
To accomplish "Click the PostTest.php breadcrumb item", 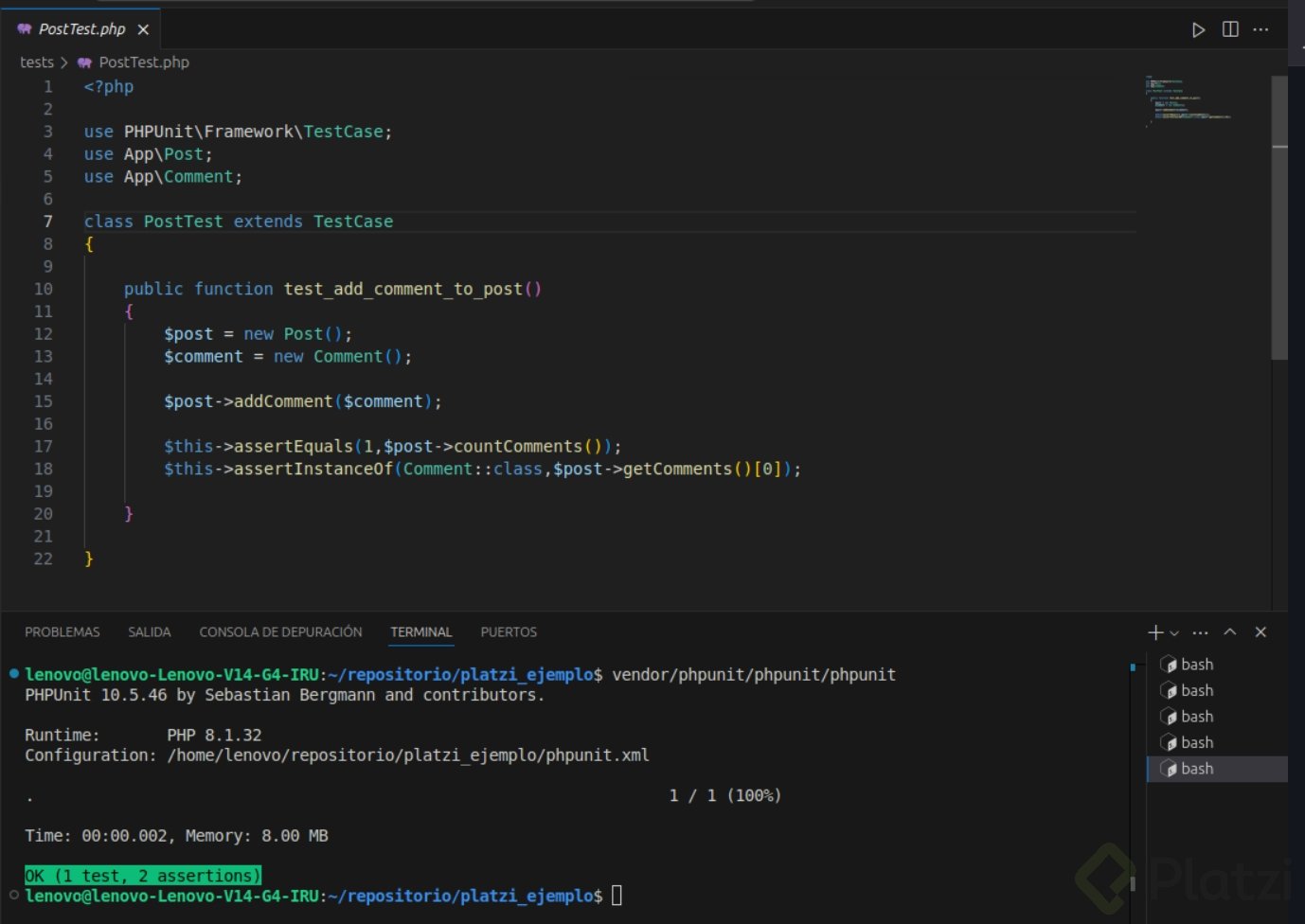I will pyautogui.click(x=144, y=62).
